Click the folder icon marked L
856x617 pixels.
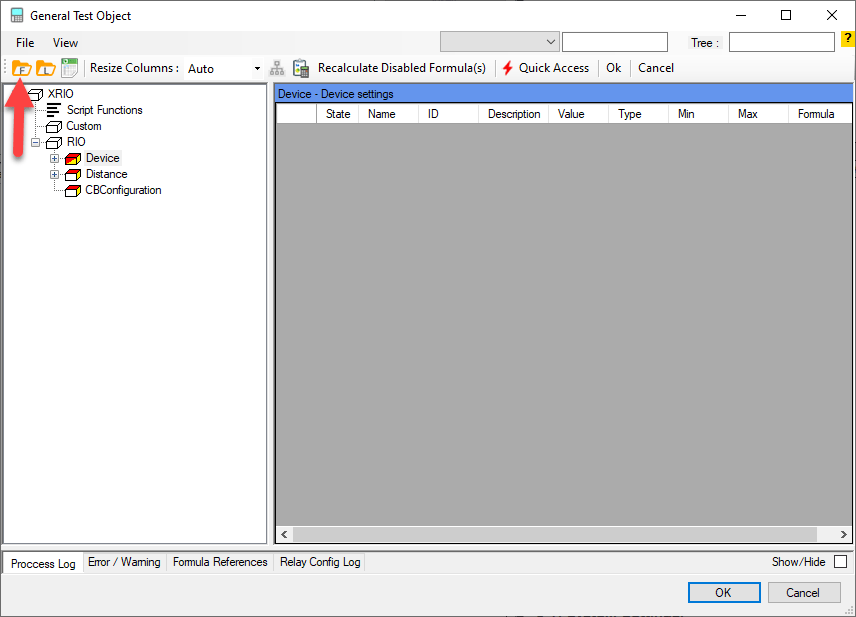point(45,68)
